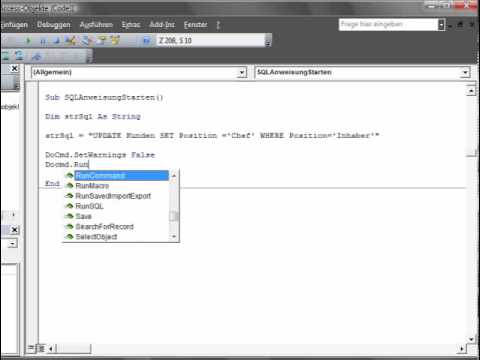
Task: Run the macro with the green play icon
Action: coord(29,41)
